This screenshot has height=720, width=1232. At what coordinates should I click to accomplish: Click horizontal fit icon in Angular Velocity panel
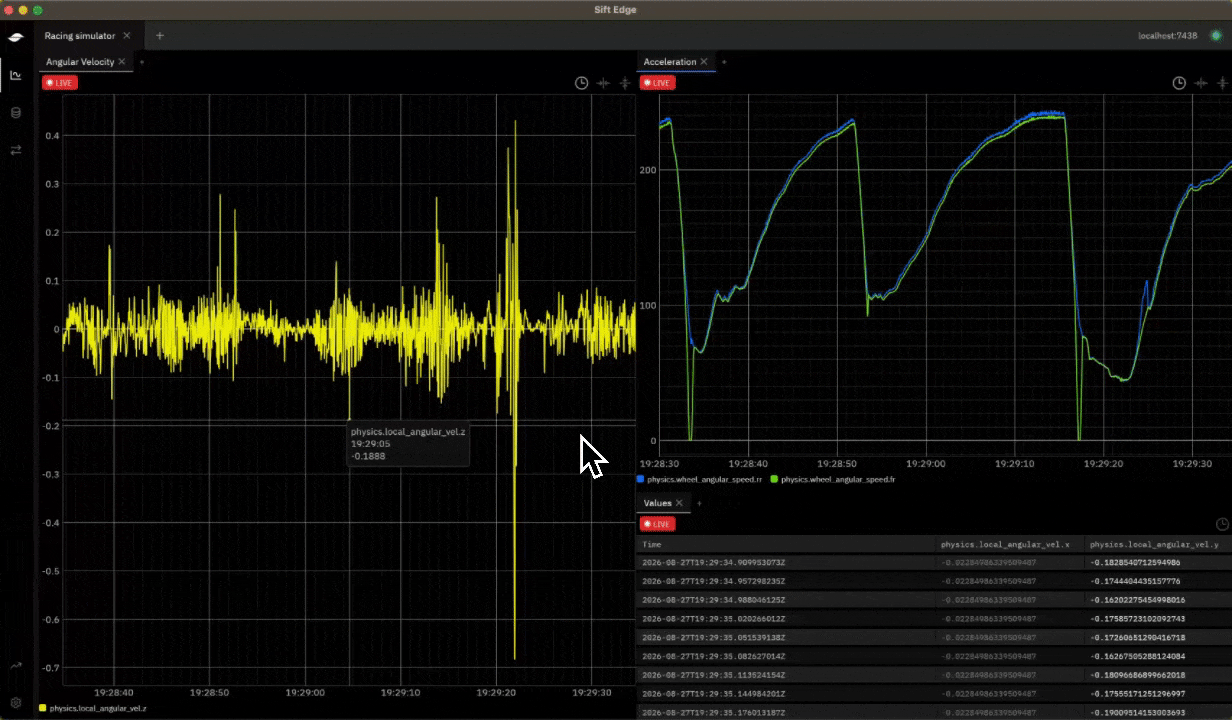603,83
